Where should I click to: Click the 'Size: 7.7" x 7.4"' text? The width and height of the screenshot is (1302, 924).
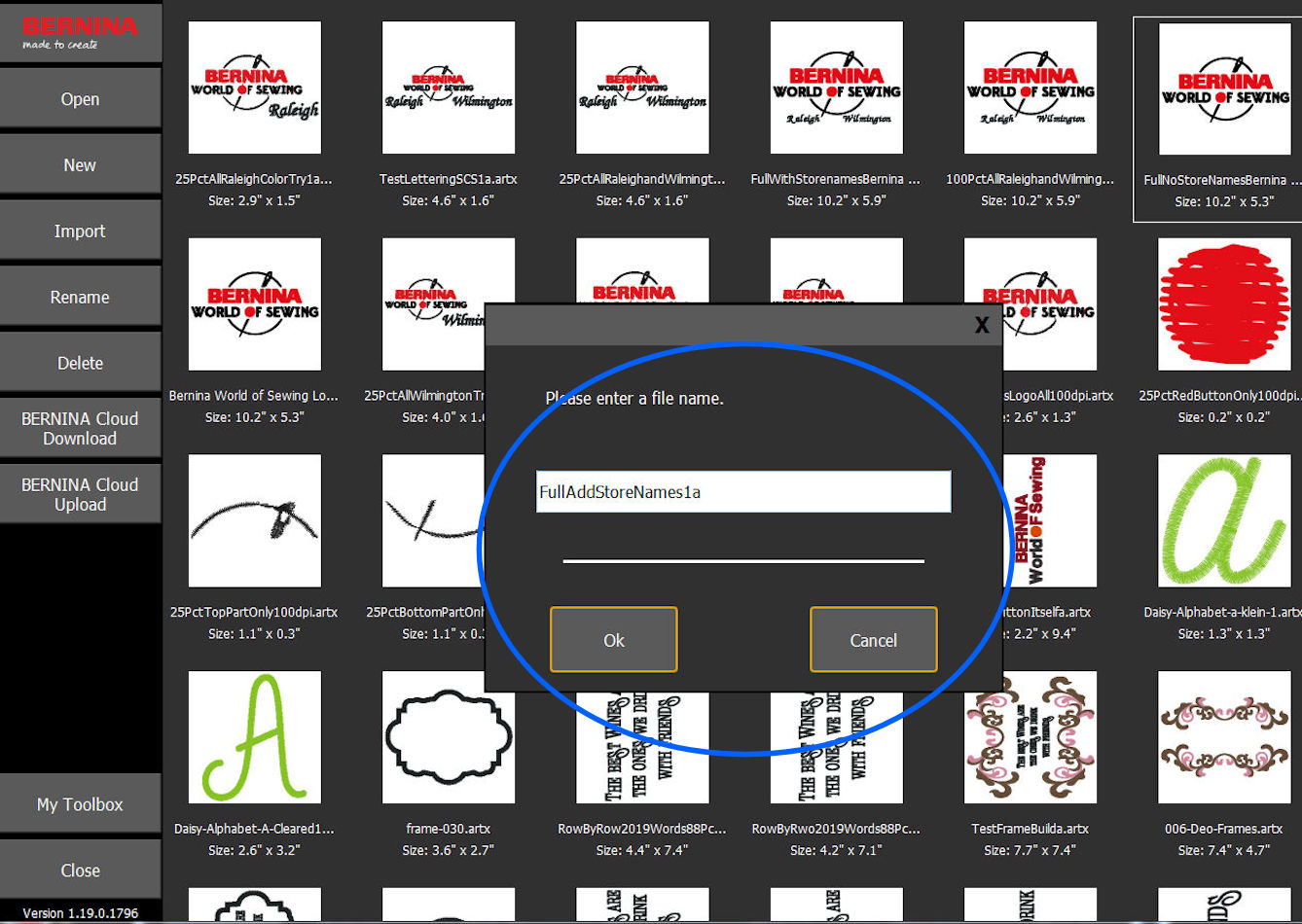point(1030,850)
